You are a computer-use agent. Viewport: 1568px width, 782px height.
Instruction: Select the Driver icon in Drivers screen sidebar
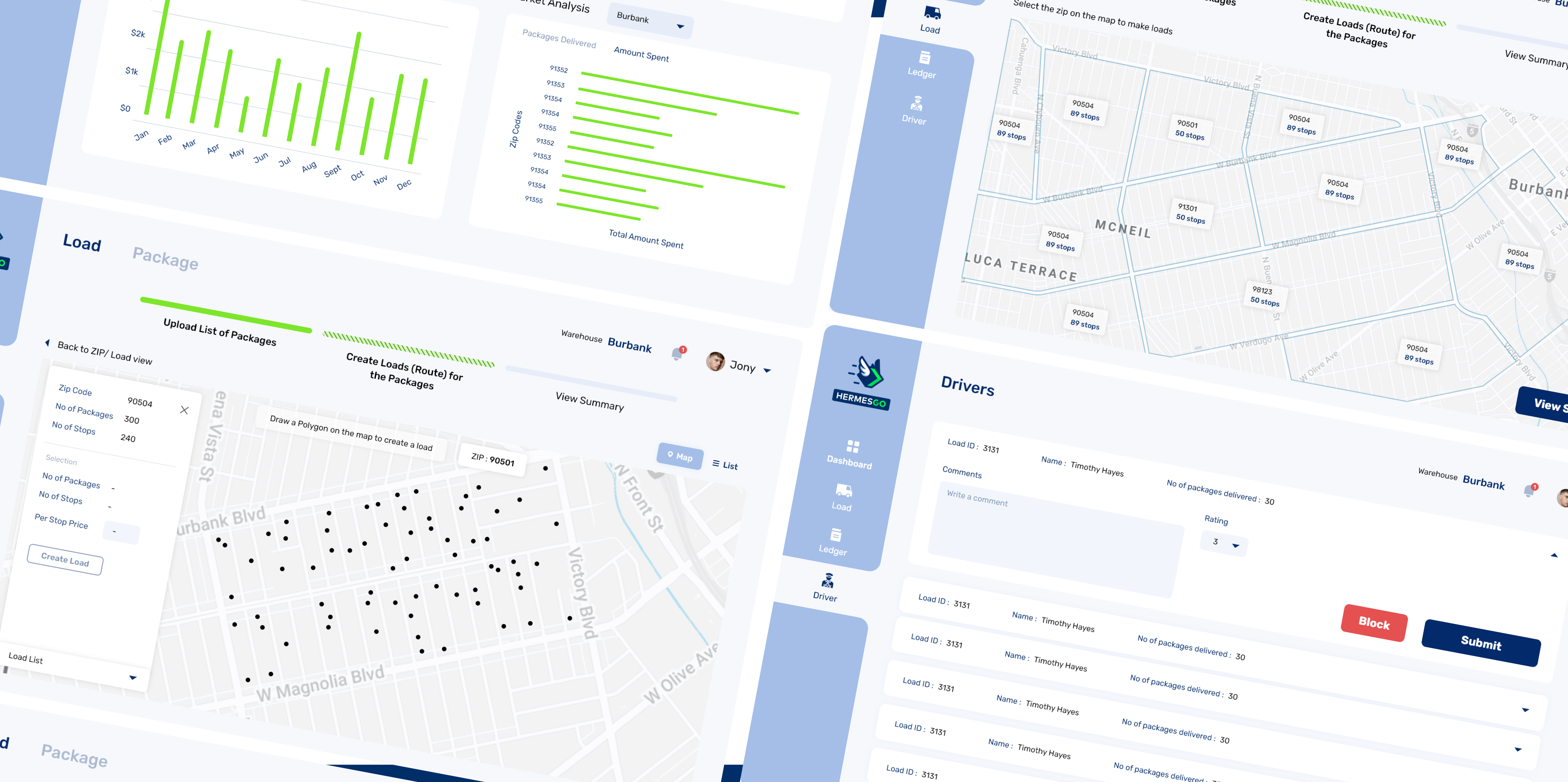827,580
